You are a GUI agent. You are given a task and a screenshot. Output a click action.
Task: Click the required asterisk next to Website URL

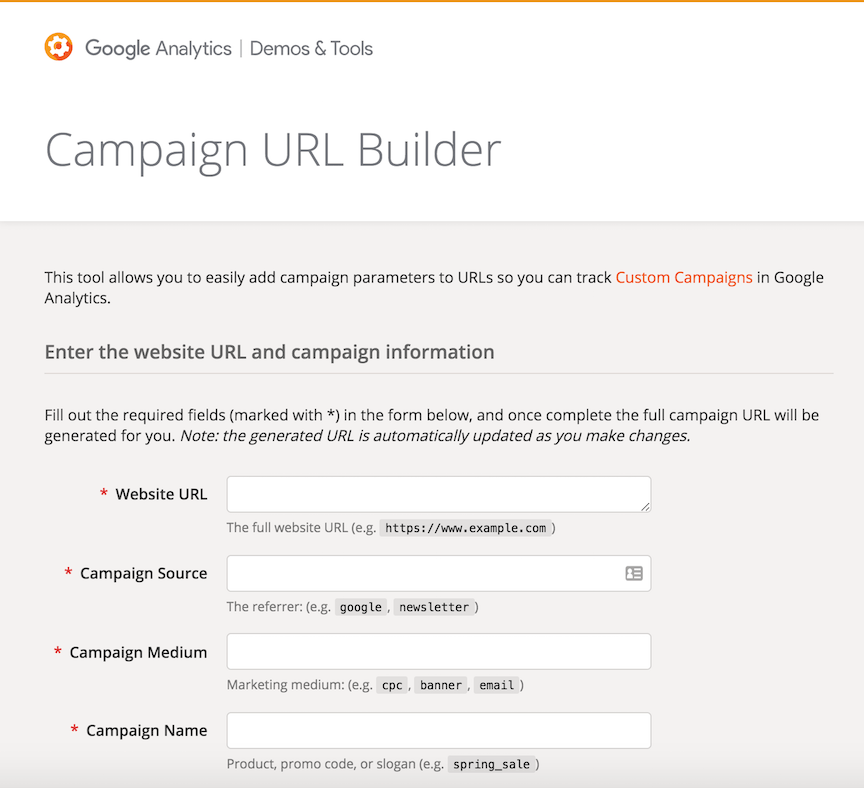coord(103,493)
